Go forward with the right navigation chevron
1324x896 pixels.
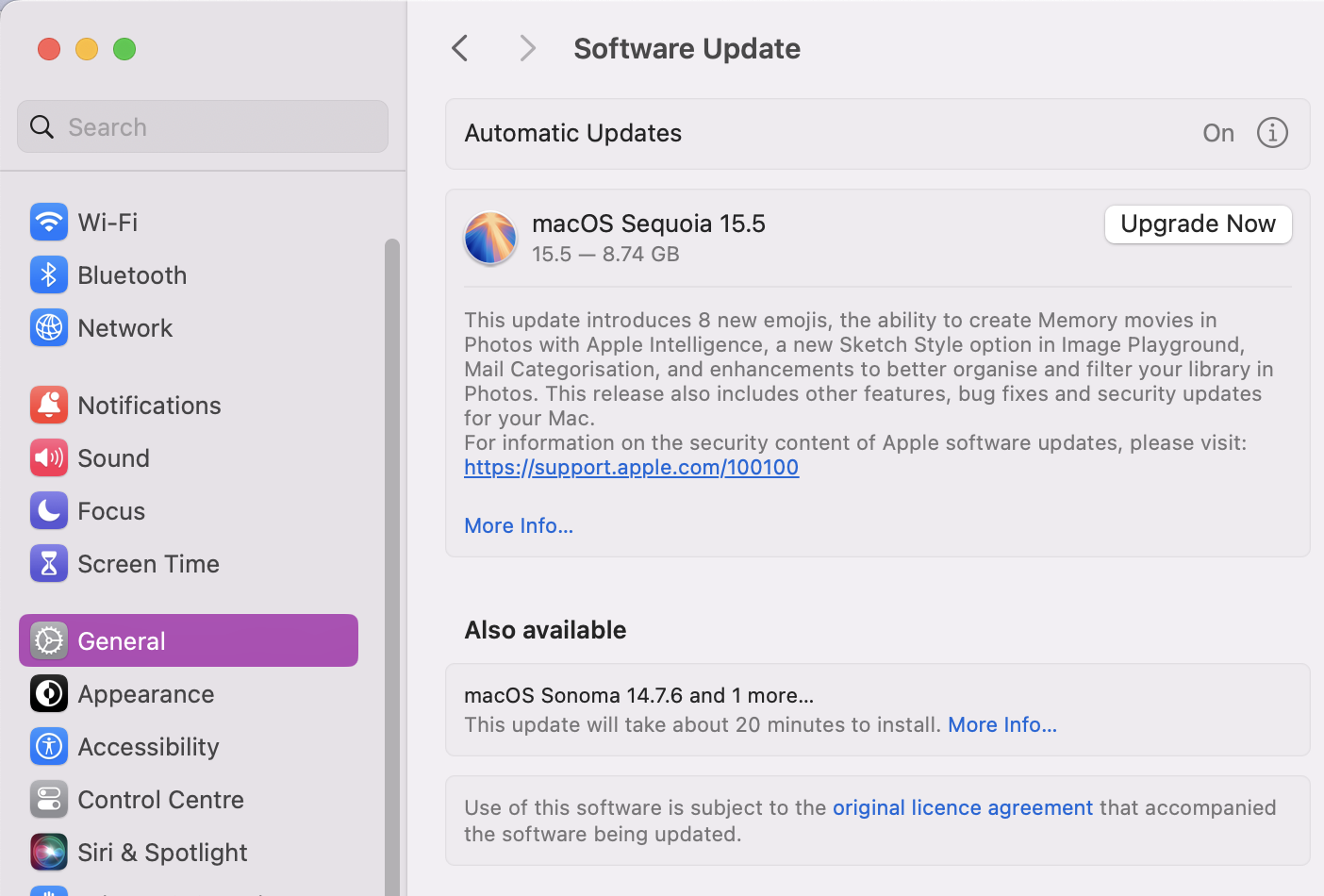pos(527,47)
